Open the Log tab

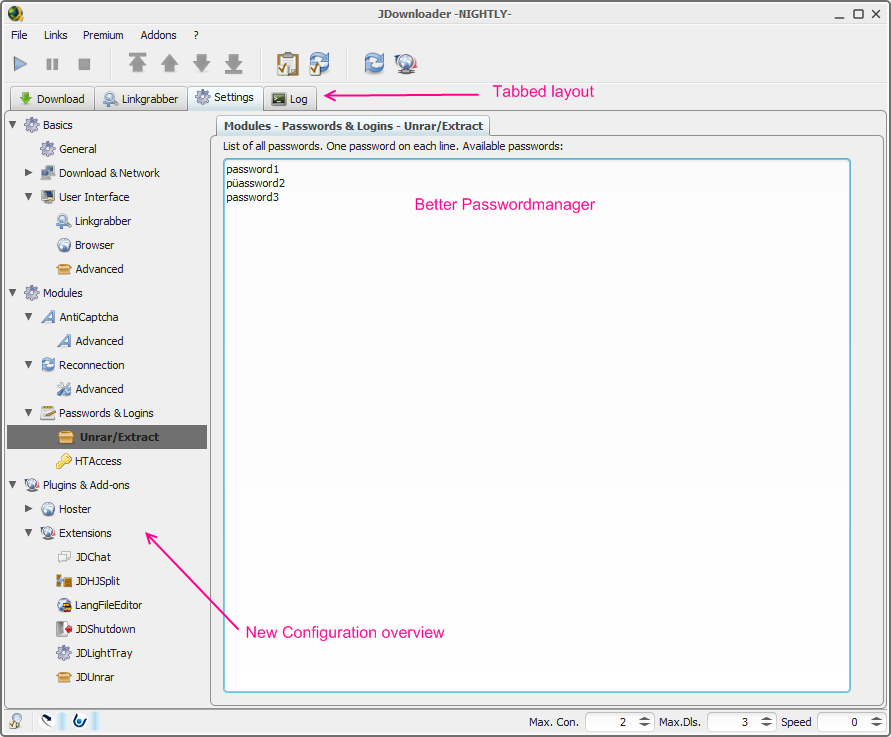point(290,99)
